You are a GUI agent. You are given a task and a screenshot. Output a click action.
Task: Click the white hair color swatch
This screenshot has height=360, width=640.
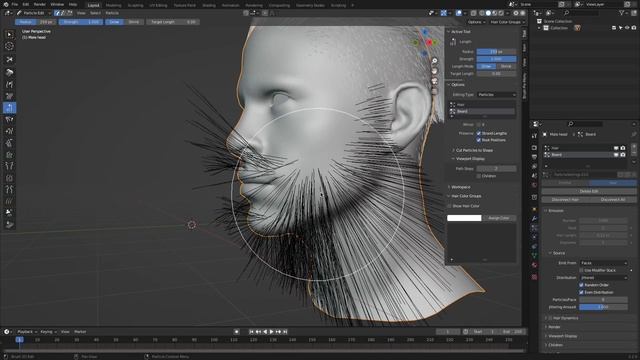[464, 218]
